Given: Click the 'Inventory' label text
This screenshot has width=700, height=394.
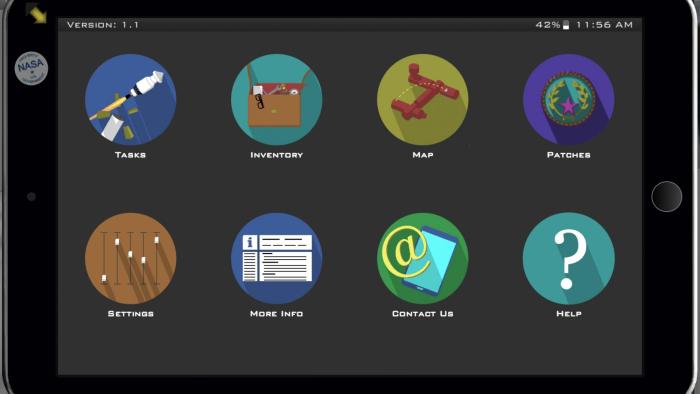Looking at the screenshot, I should pyautogui.click(x=276, y=155).
